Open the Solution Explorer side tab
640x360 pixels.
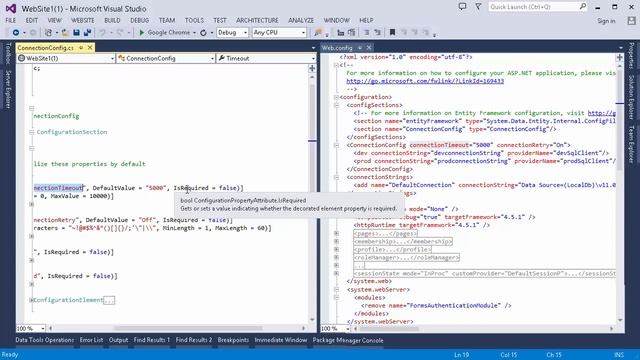click(x=631, y=97)
